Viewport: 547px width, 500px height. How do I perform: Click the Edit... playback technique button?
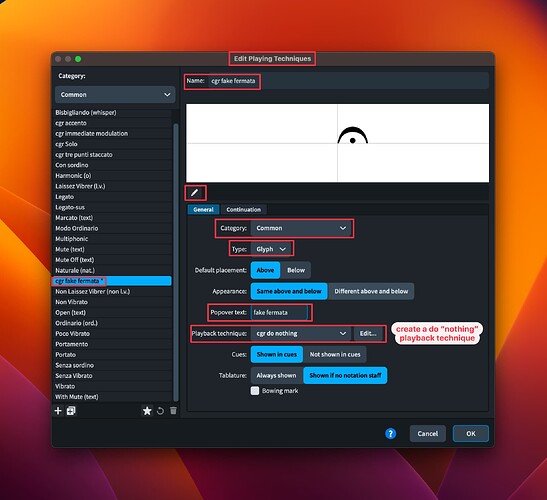coord(368,334)
